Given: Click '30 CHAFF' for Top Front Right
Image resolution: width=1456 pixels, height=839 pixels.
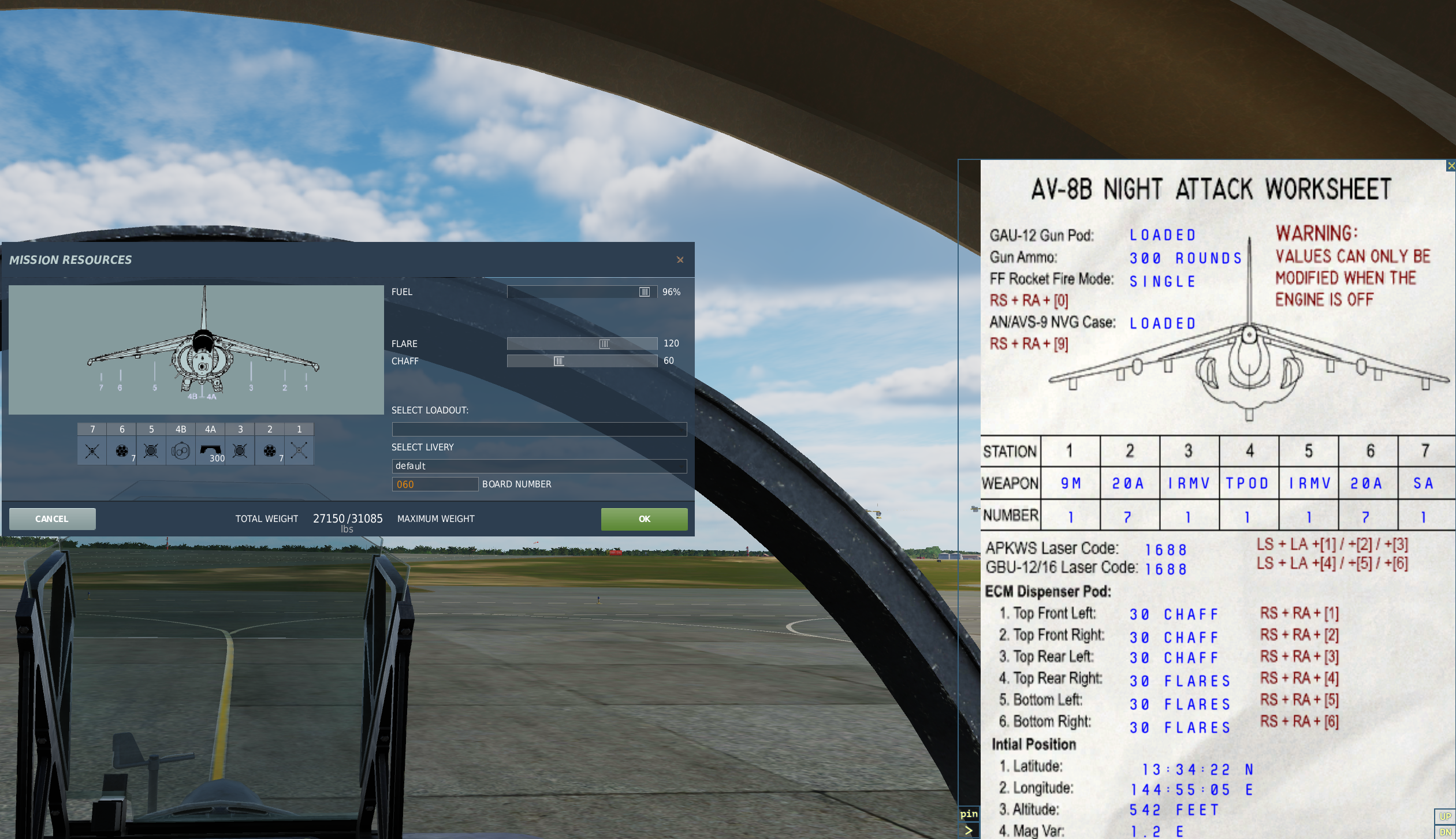Looking at the screenshot, I should (1174, 637).
